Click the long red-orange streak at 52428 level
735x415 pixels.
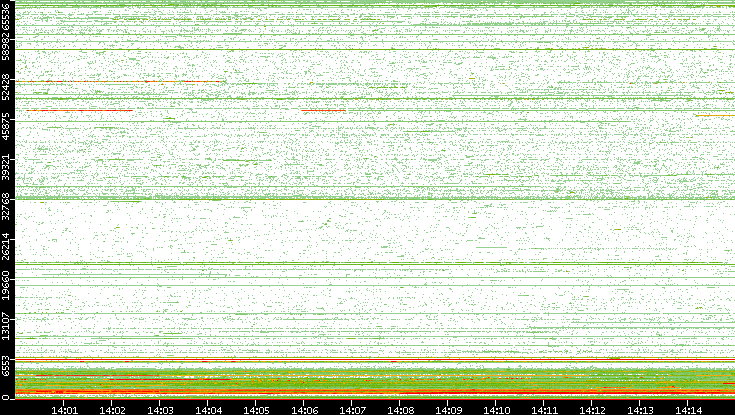pos(117,82)
